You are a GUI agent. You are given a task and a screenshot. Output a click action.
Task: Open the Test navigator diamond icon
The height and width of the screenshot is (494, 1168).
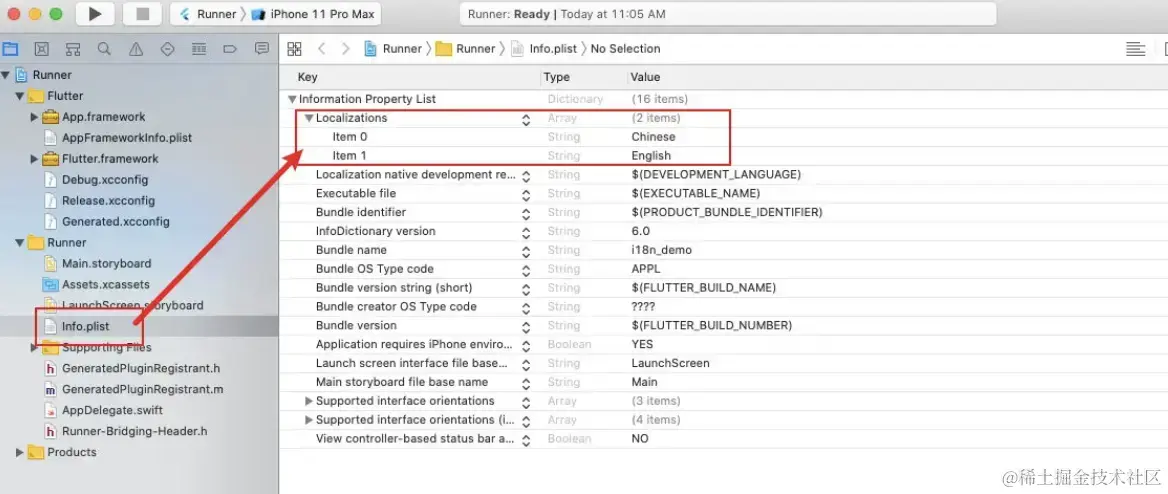pyautogui.click(x=168, y=49)
